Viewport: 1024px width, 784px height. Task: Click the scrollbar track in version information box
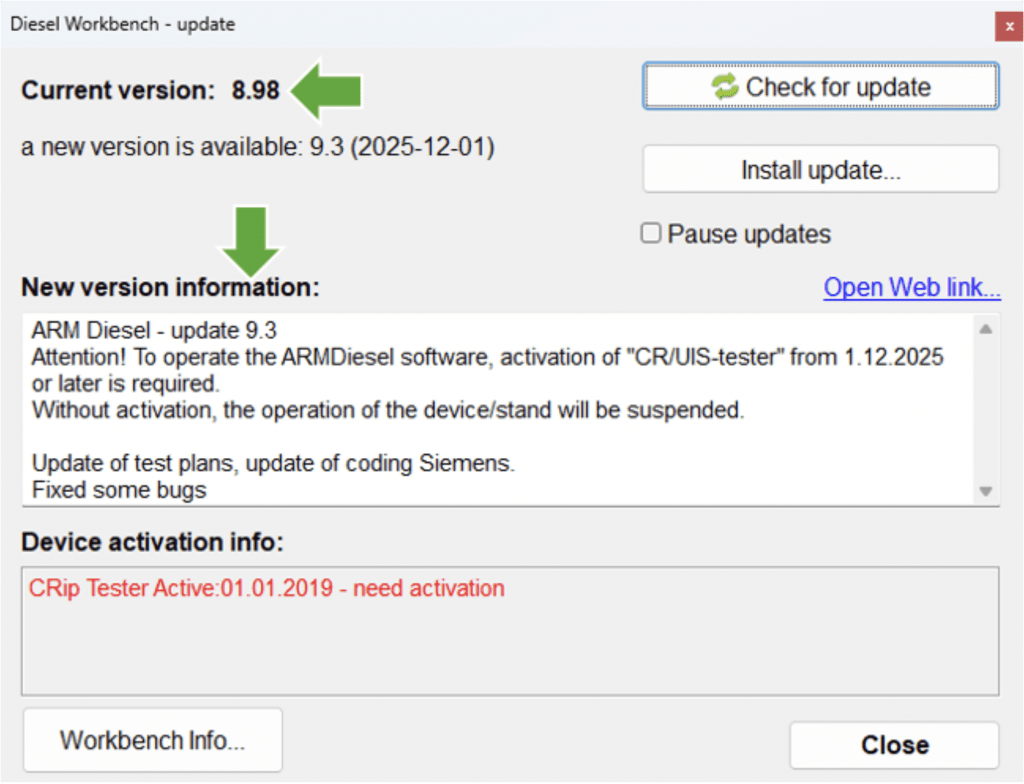pyautogui.click(x=985, y=410)
